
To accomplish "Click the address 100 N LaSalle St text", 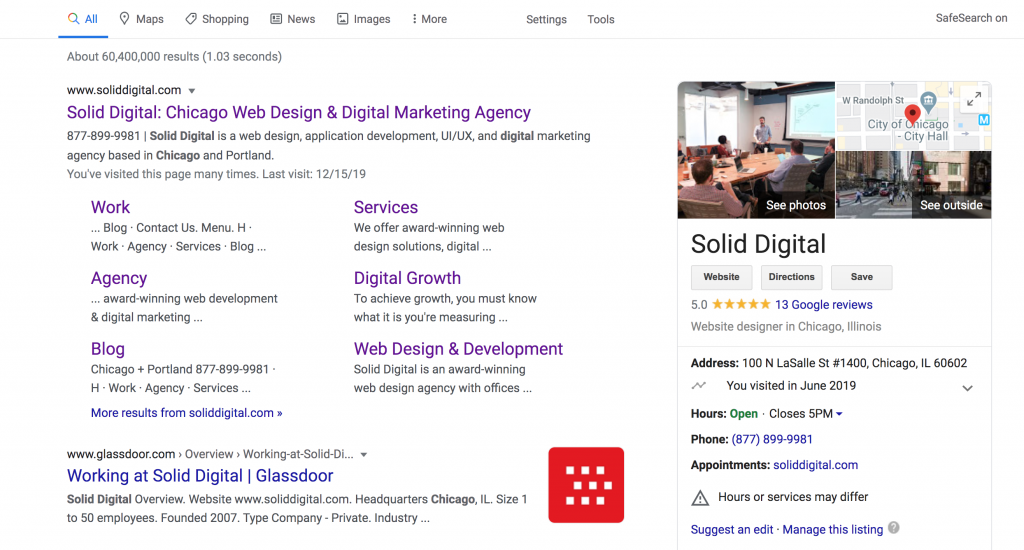I will 854,363.
